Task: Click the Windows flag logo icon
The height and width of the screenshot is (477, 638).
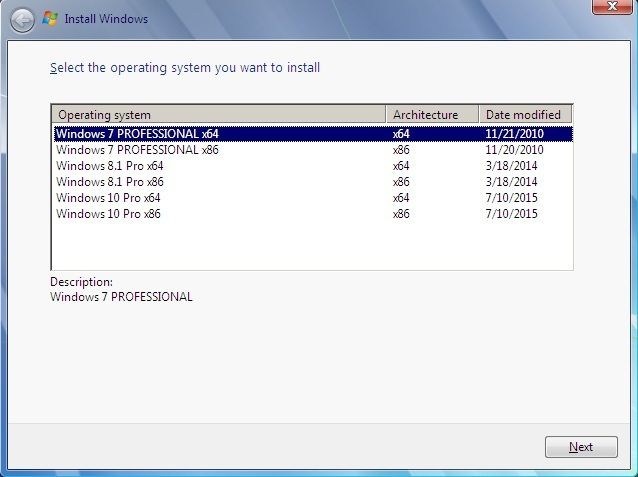Action: click(x=50, y=19)
